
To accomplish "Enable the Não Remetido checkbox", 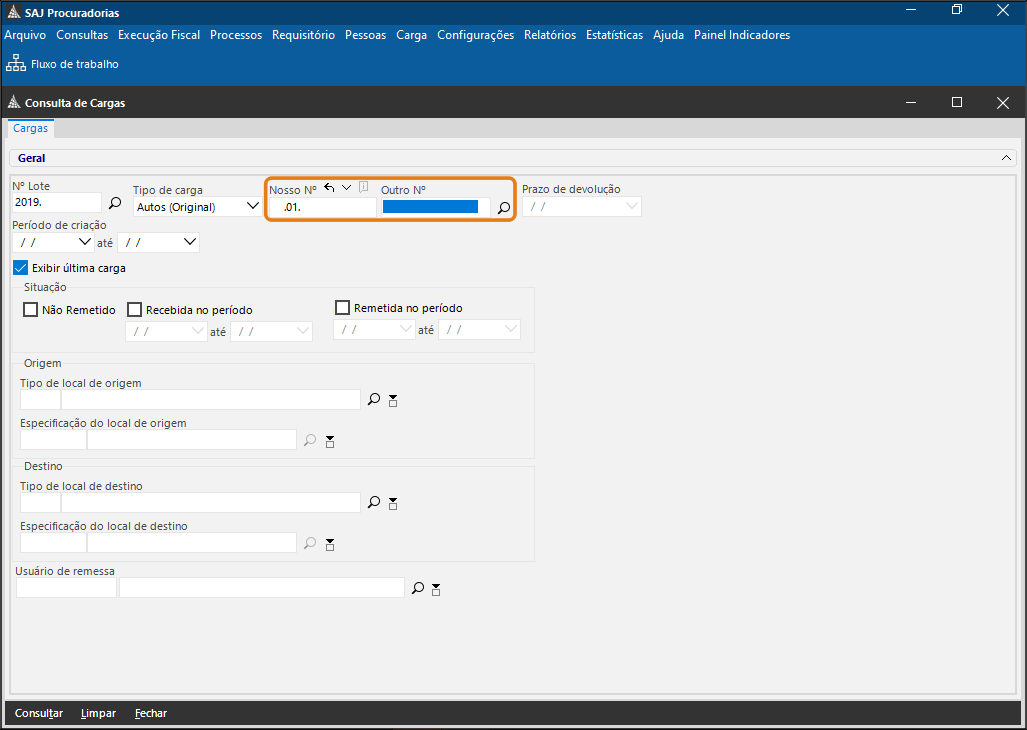I will [30, 310].
